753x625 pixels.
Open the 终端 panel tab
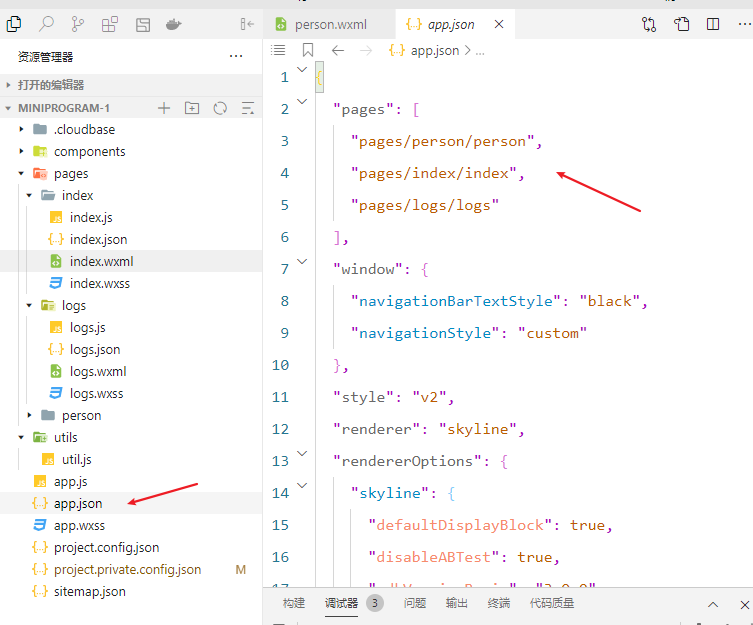point(498,603)
